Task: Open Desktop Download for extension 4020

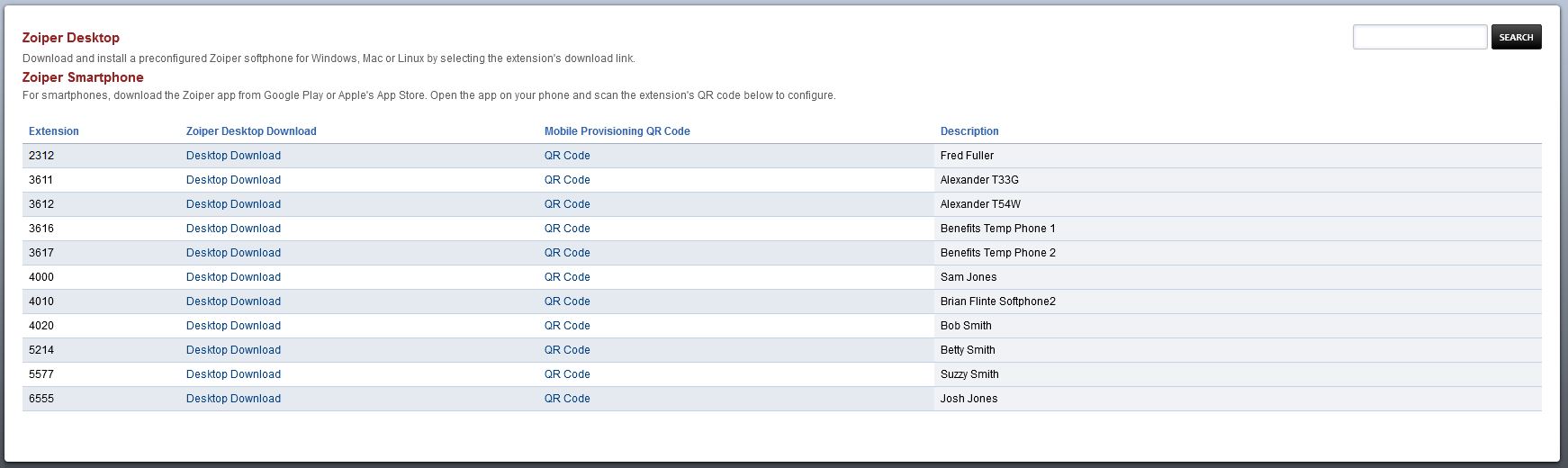Action: (x=233, y=326)
